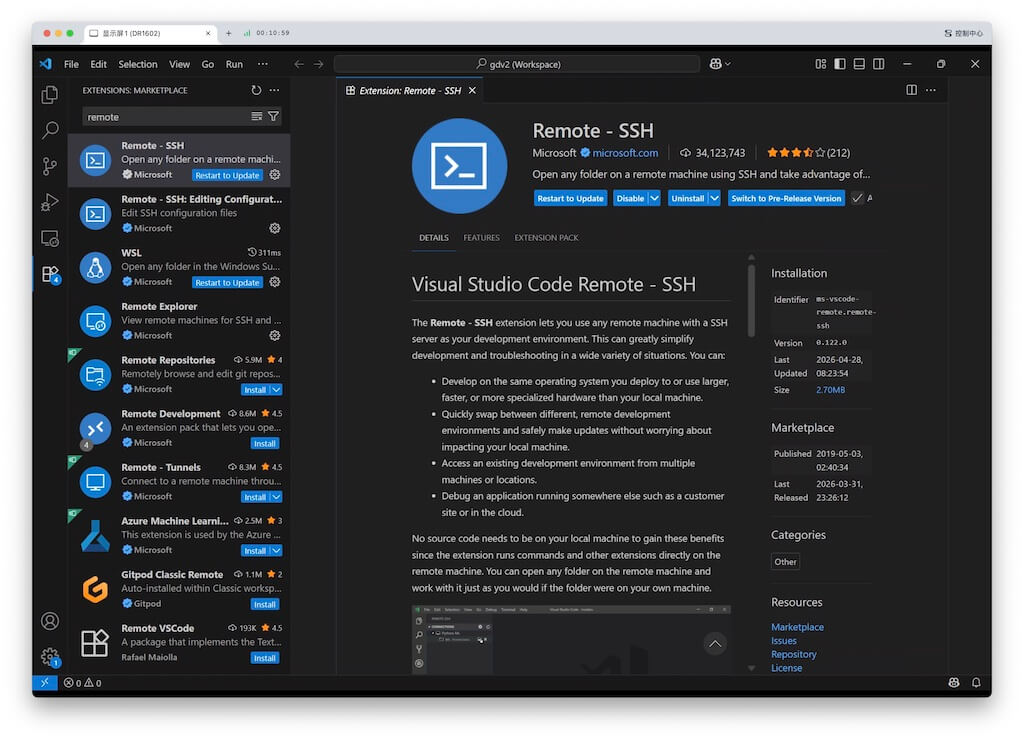Open the Run and Debug view
This screenshot has height=740, width=1024.
pyautogui.click(x=49, y=202)
